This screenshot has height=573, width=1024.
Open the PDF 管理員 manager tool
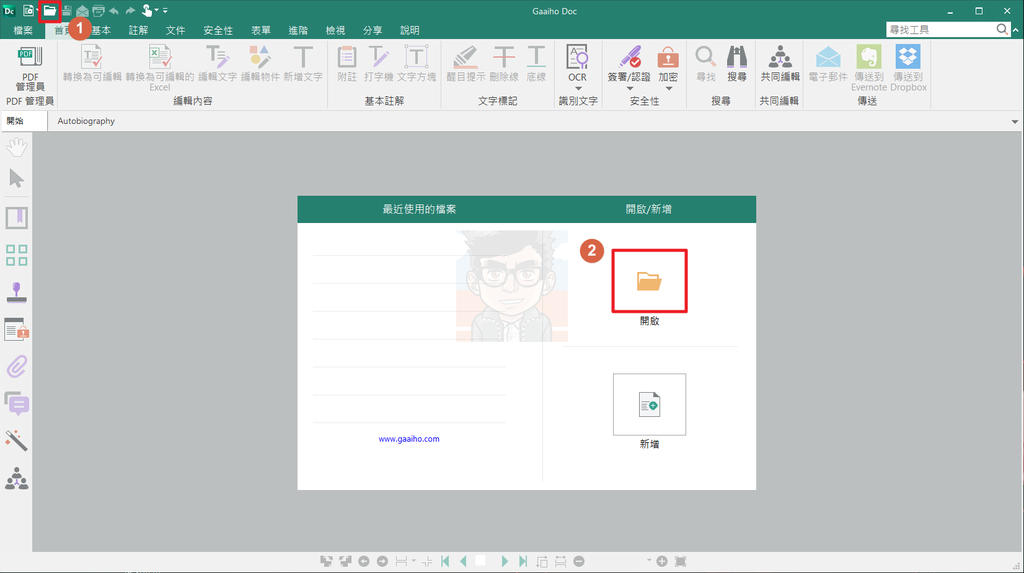[29, 68]
